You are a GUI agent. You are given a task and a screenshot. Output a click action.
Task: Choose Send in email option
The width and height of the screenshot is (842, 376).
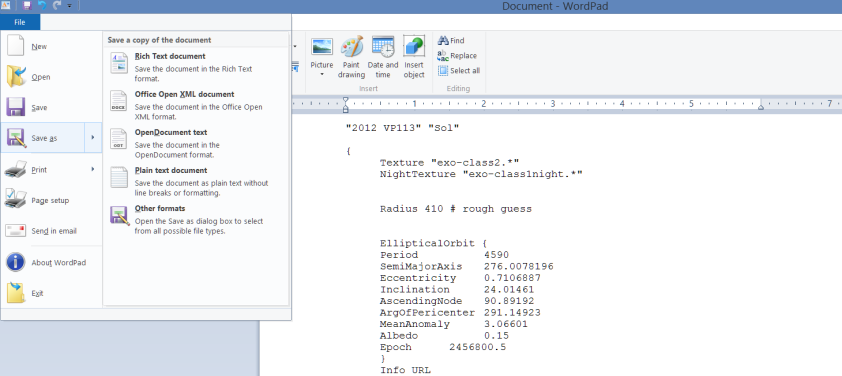coord(51,231)
